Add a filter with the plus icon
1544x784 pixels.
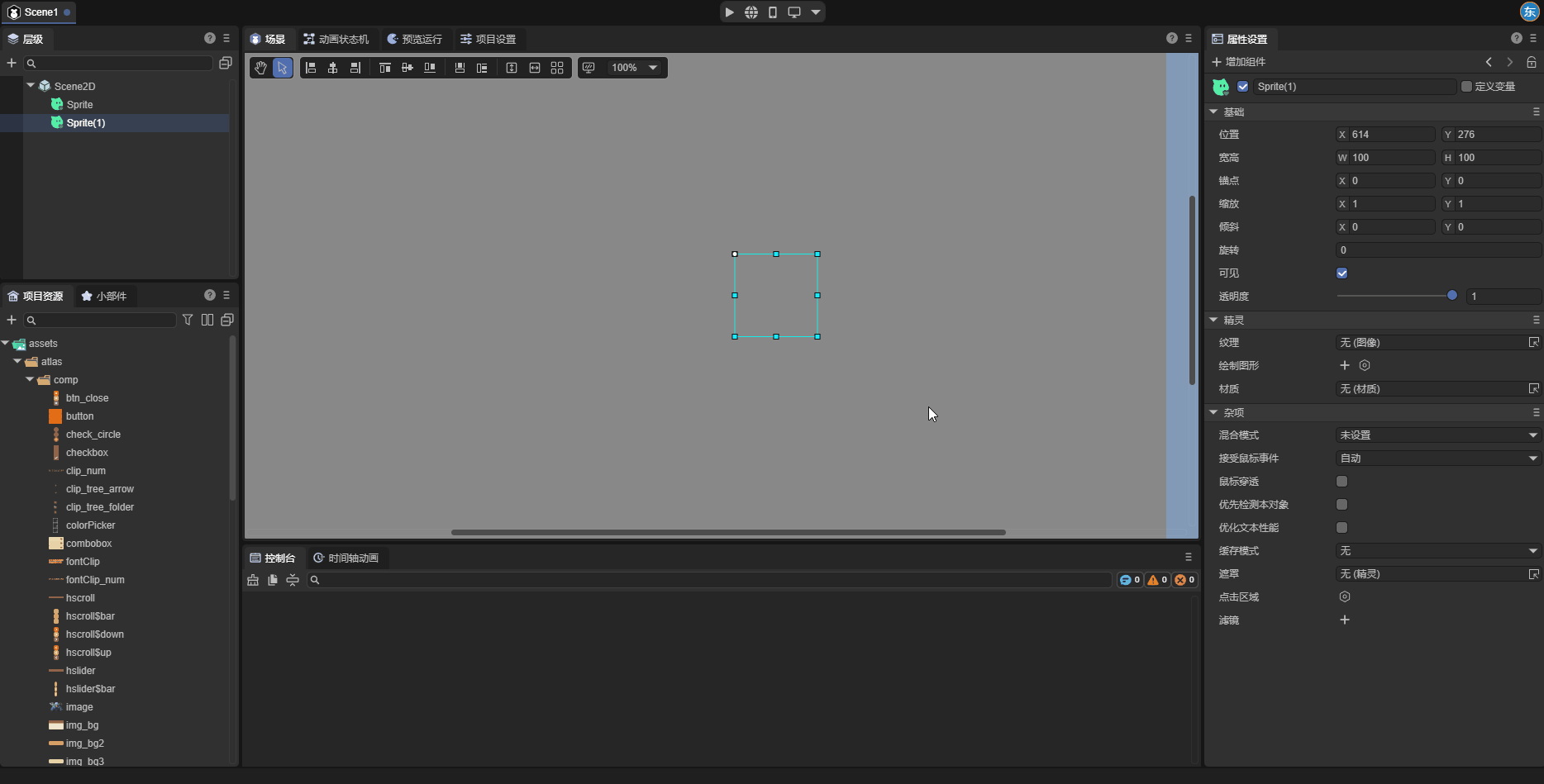[1344, 620]
